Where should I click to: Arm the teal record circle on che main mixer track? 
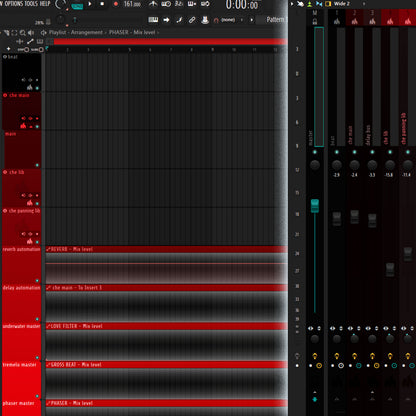tap(359, 366)
